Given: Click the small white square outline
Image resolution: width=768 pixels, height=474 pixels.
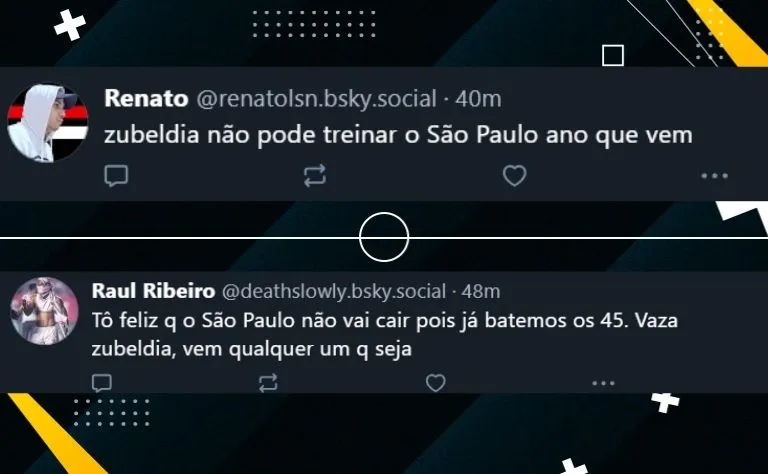Looking at the screenshot, I should coord(613,55).
